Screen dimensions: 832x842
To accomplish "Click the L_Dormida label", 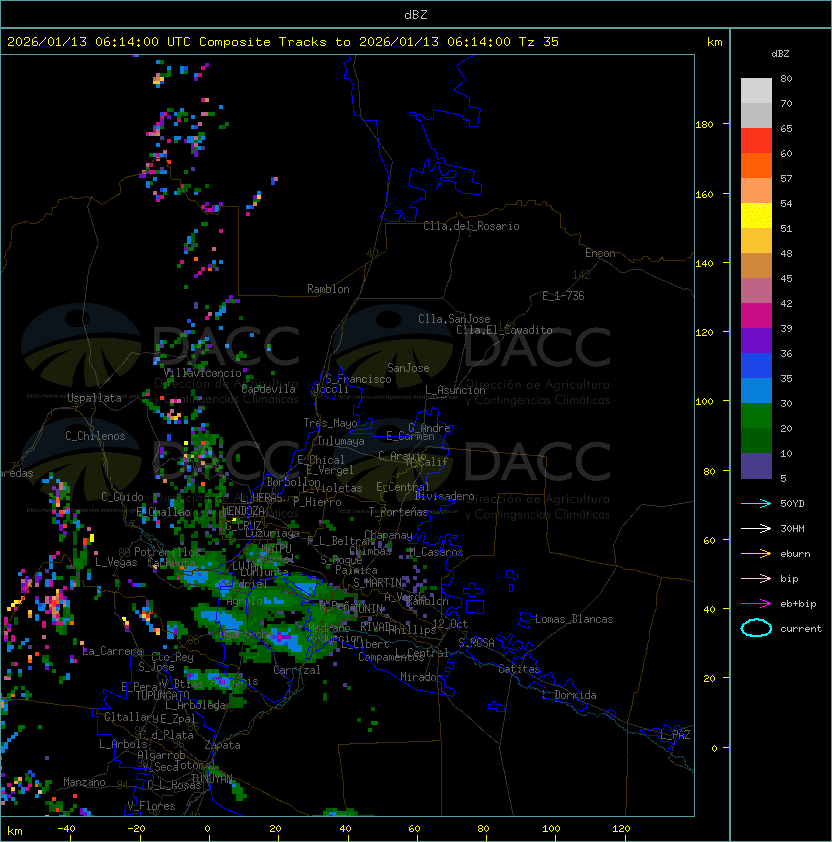I will coord(569,695).
